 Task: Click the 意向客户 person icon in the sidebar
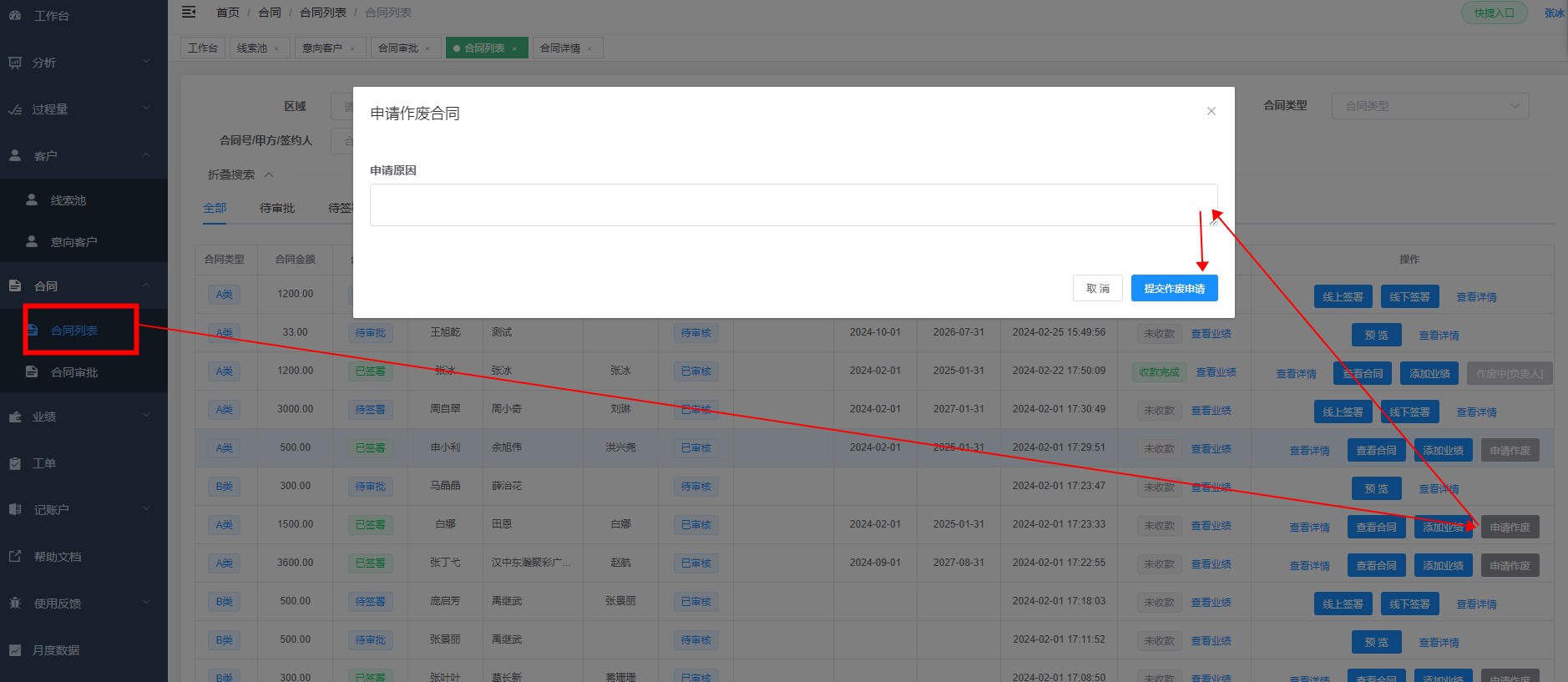pos(32,241)
